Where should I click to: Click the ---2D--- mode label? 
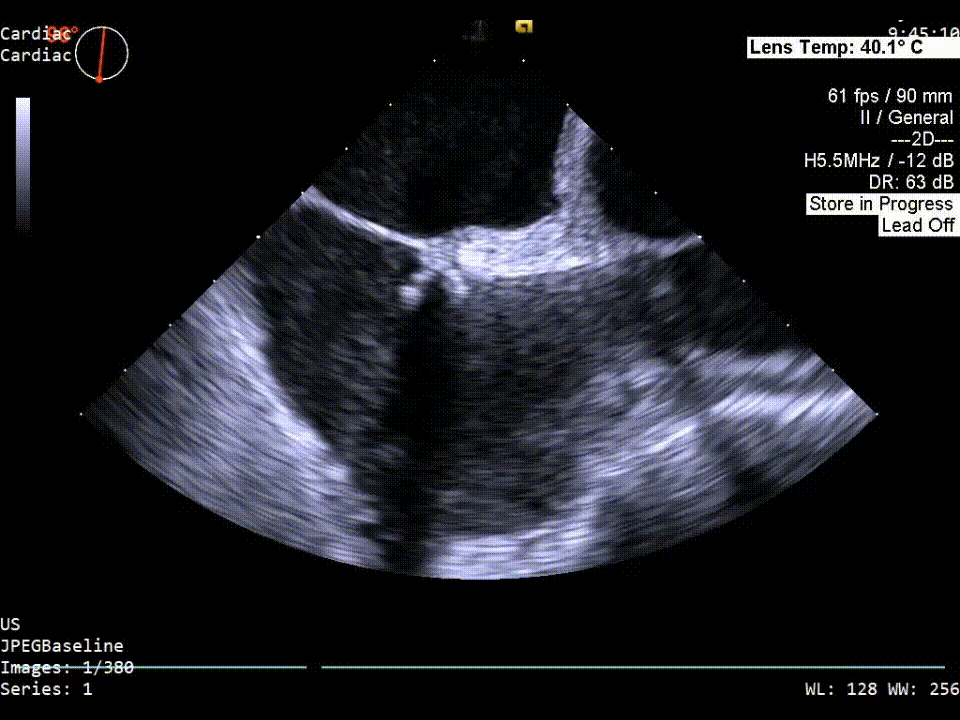point(921,139)
